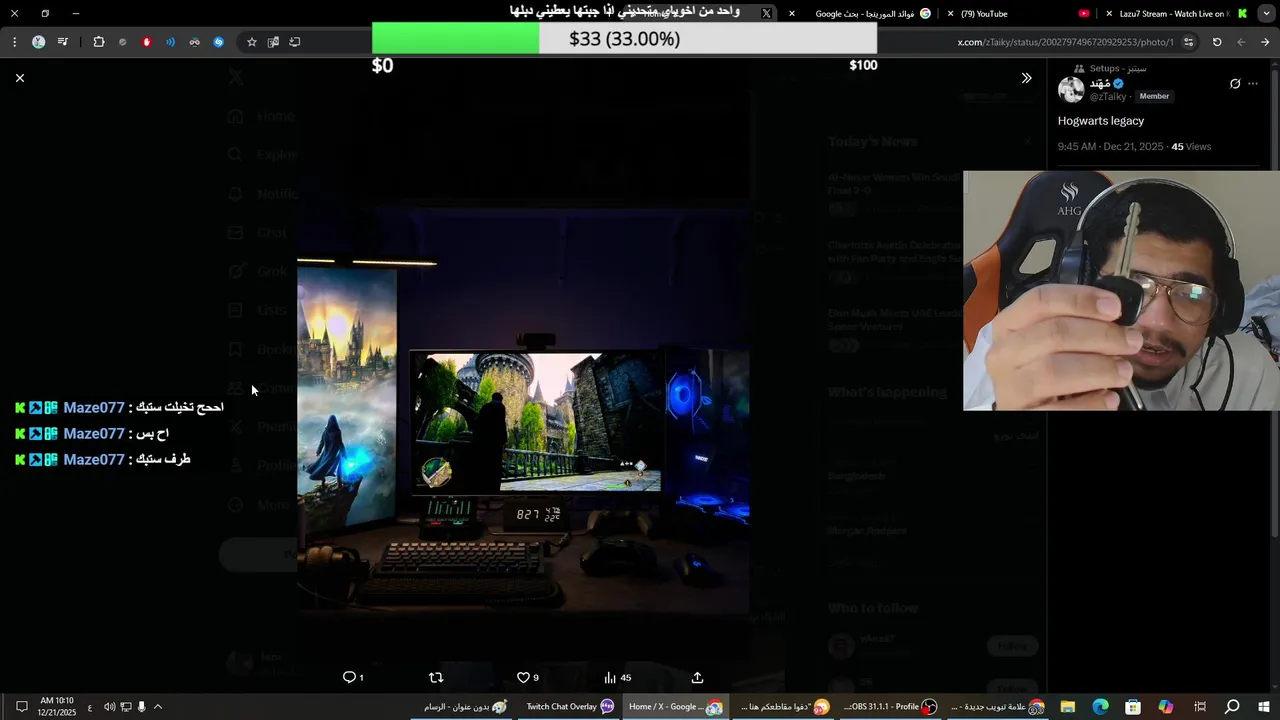Click the taskbar volume speaker icon
This screenshot has height=720, width=1280.
tap(109, 707)
